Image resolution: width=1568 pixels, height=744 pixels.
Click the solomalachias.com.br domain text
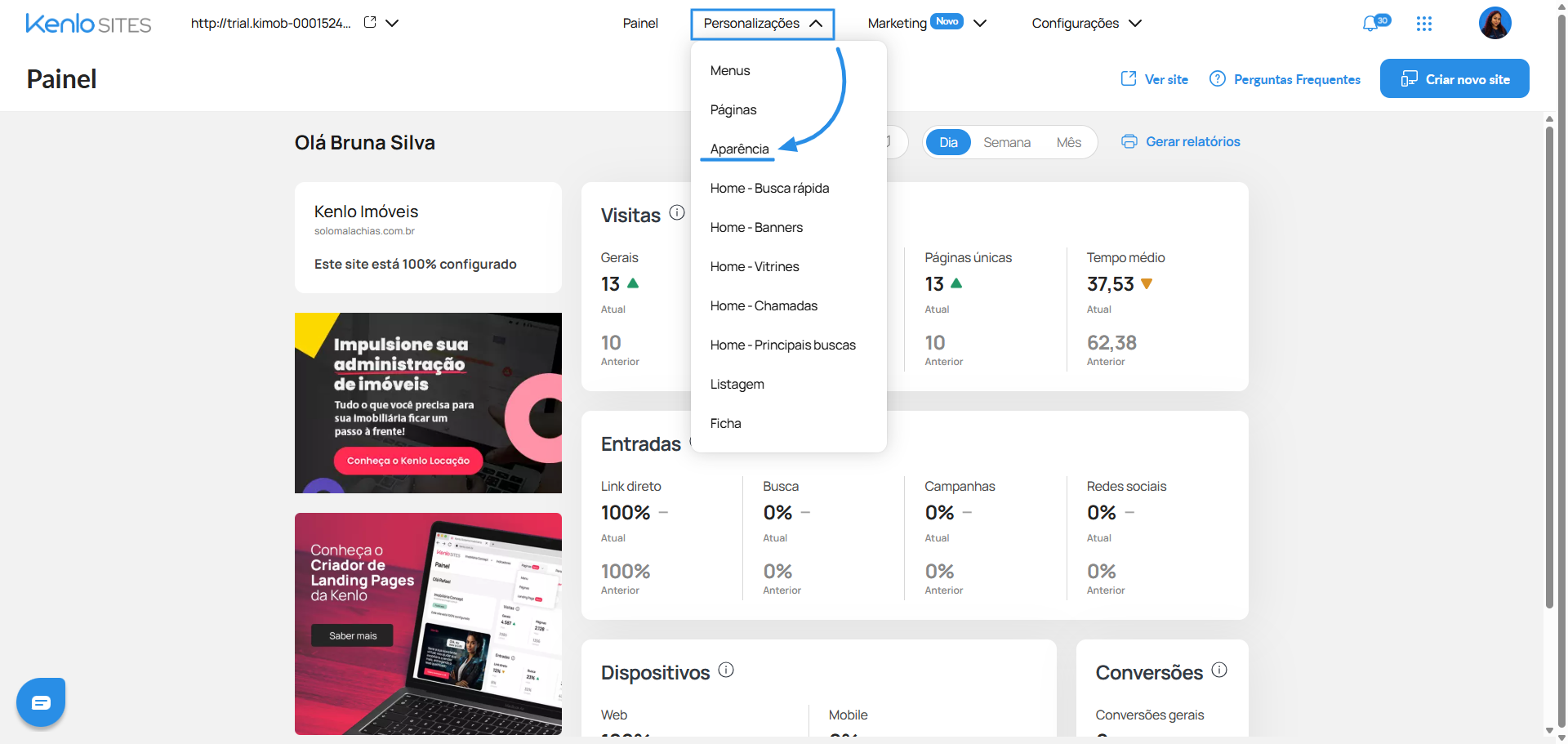(x=364, y=231)
